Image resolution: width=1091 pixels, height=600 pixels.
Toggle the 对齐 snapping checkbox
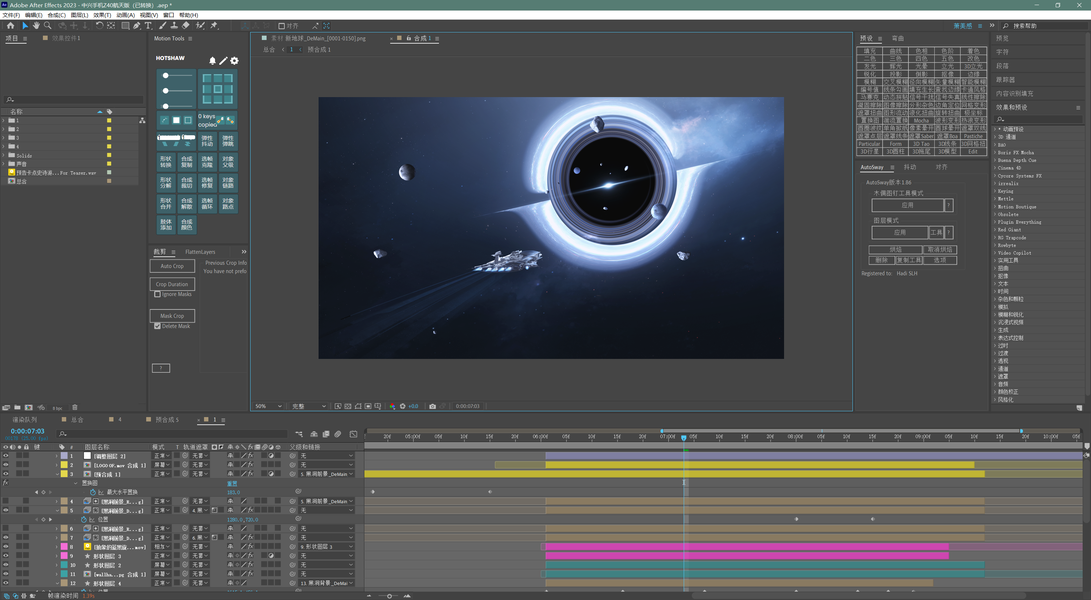coord(282,26)
